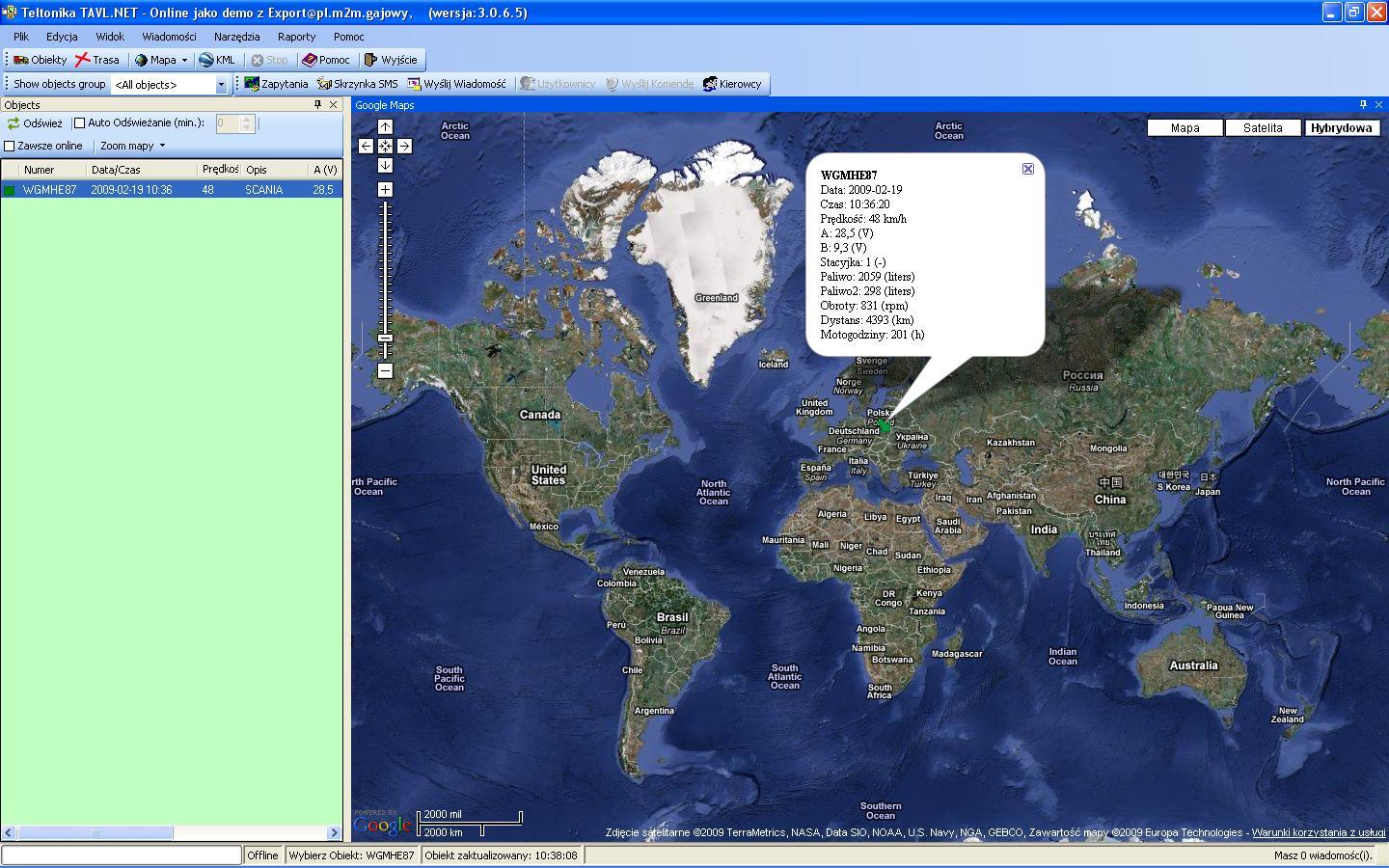
Task: Click Wyślij Wiadomość send message
Action: (456, 84)
